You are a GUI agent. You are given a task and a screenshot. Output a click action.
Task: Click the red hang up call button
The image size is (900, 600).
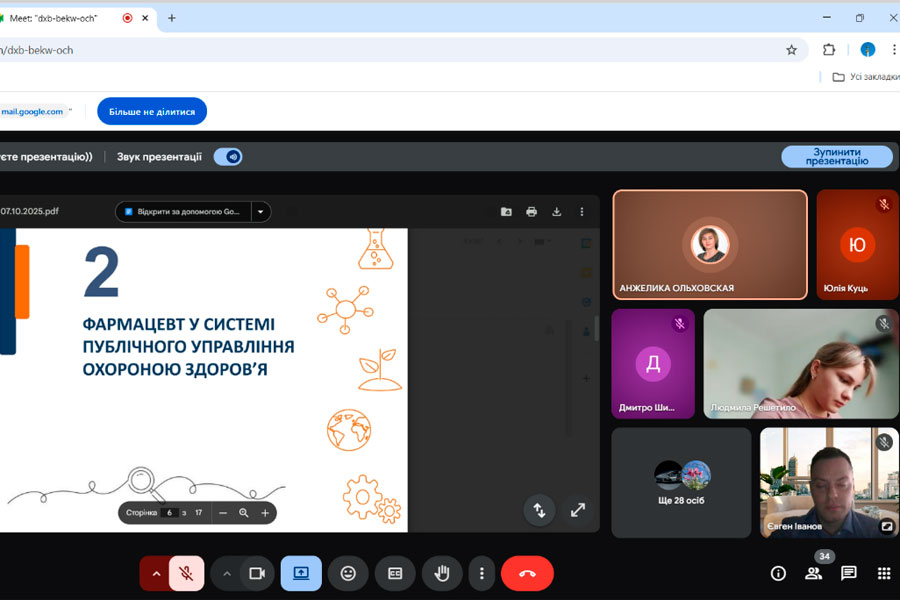point(527,573)
